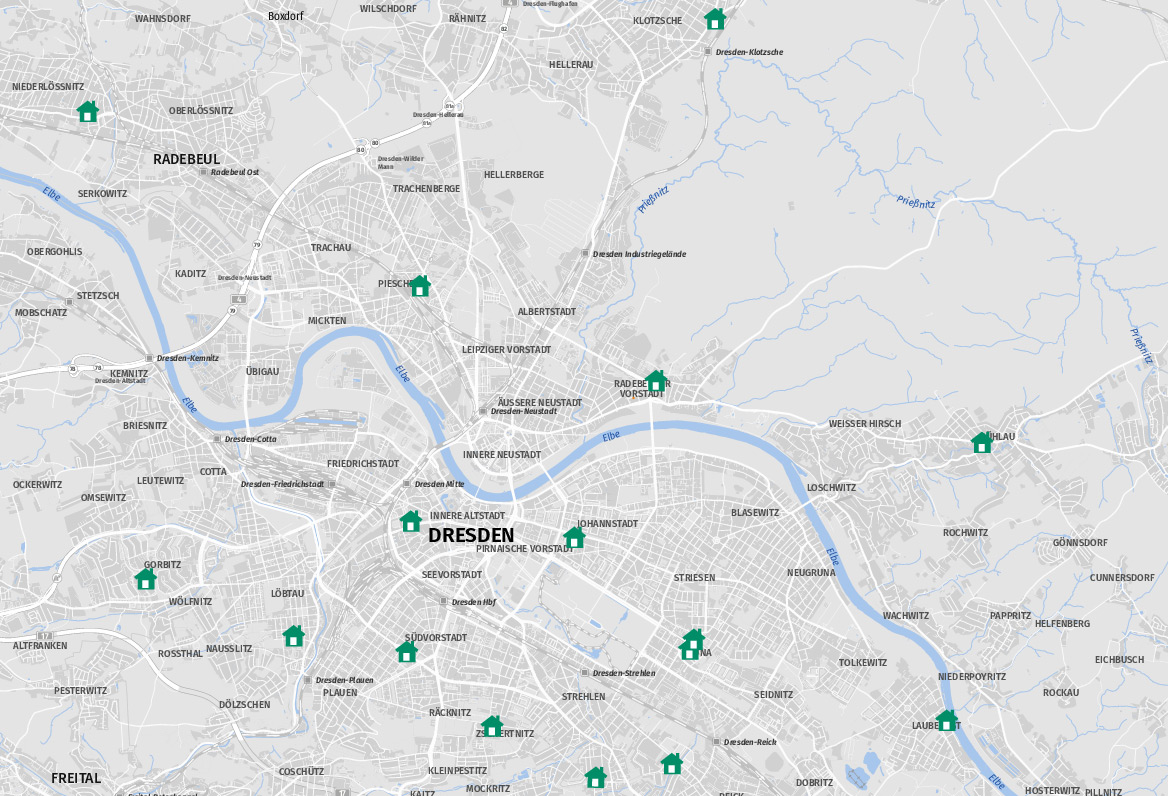Open house marker beside Innere Altstadt
This screenshot has width=1168, height=796.
click(x=410, y=521)
